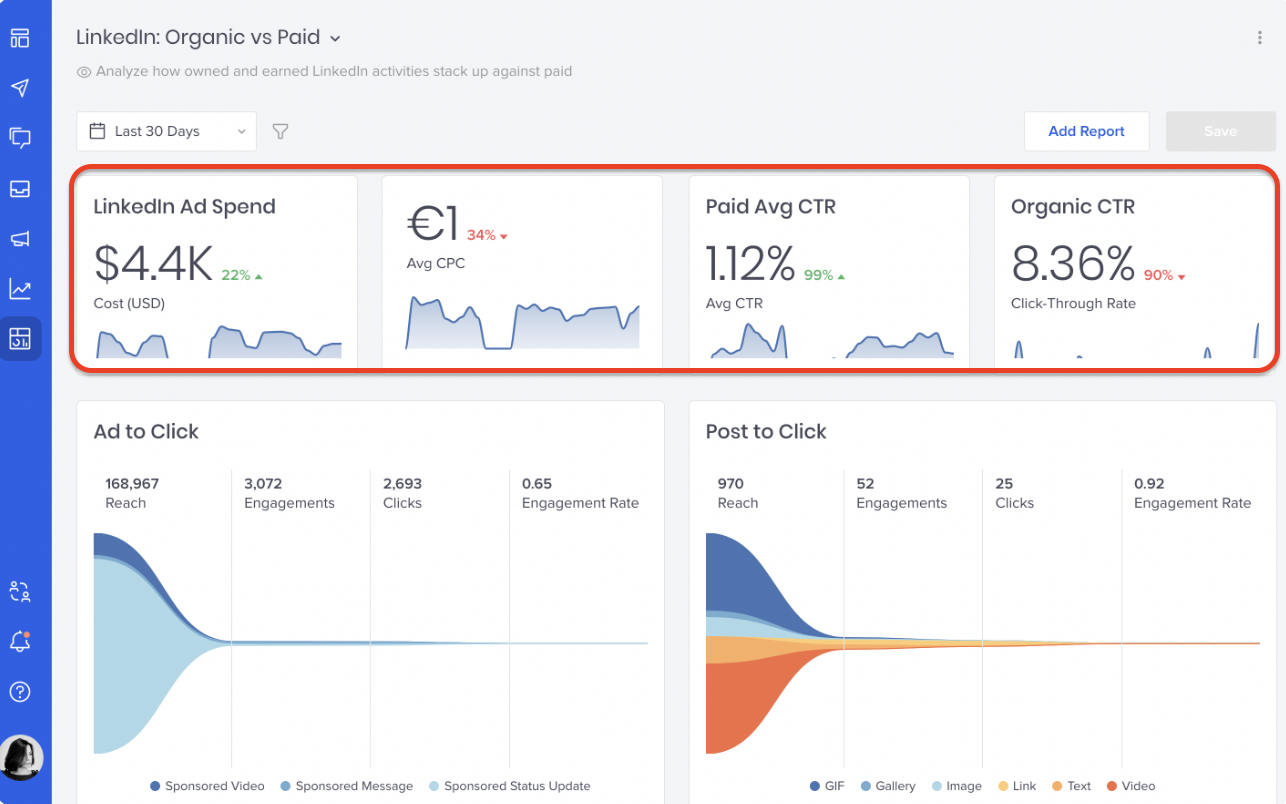The height and width of the screenshot is (804, 1286).
Task: Open the inbox tray icon
Action: pyautogui.click(x=20, y=188)
